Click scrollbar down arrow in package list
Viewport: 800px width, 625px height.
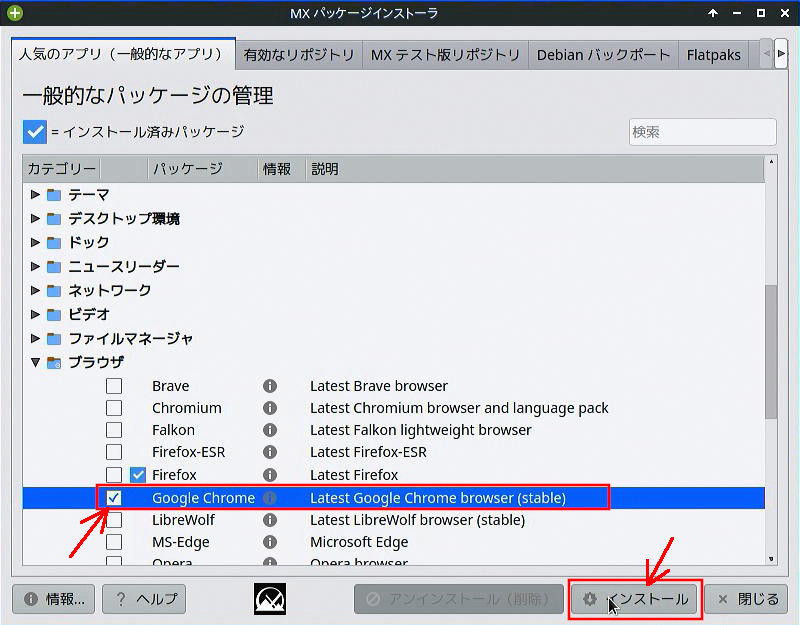click(x=771, y=559)
